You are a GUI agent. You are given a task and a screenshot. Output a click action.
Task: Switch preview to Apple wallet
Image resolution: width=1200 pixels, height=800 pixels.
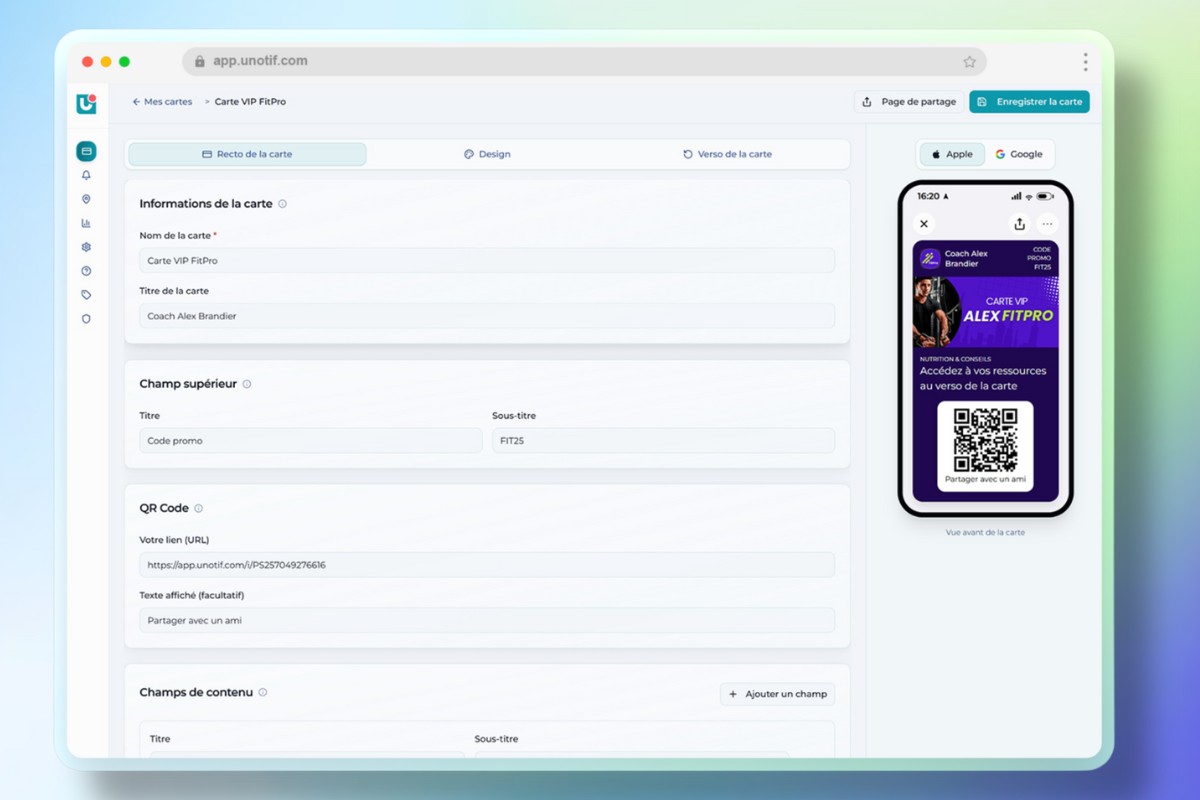[x=952, y=154]
